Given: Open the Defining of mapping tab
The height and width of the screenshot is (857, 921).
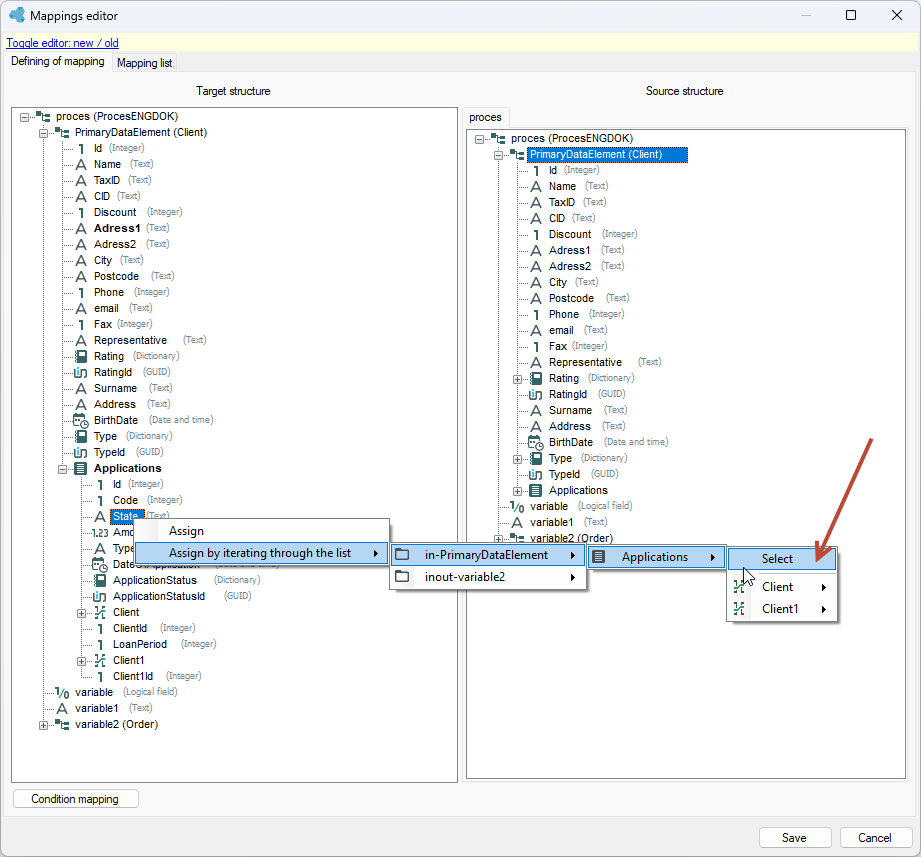Looking at the screenshot, I should (x=58, y=61).
